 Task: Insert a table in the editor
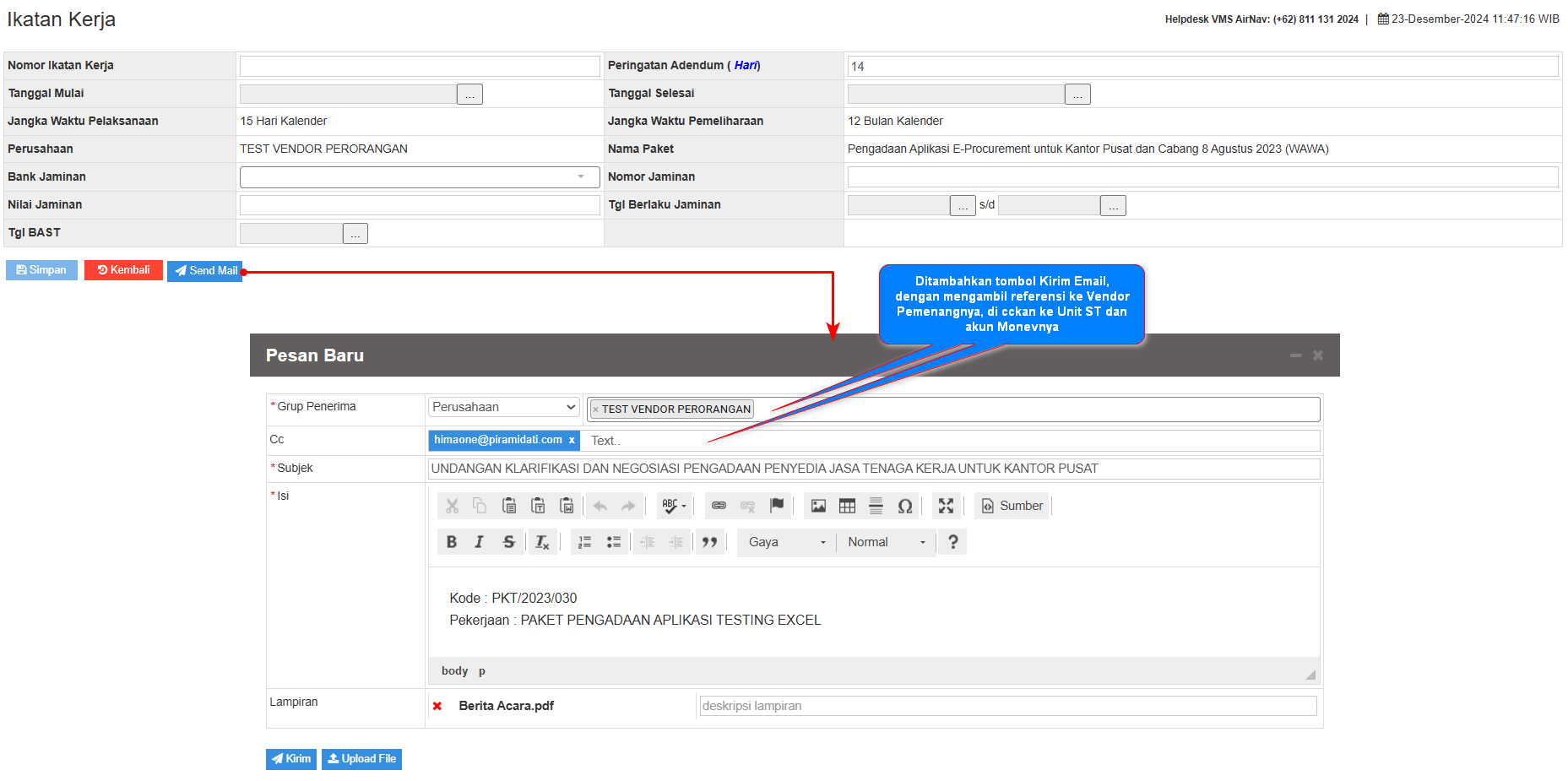click(x=847, y=506)
